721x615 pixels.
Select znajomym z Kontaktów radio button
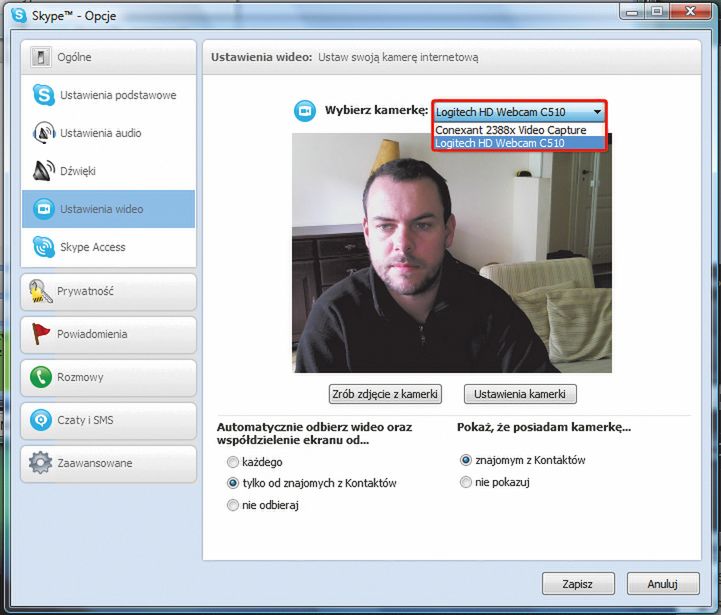[466, 460]
